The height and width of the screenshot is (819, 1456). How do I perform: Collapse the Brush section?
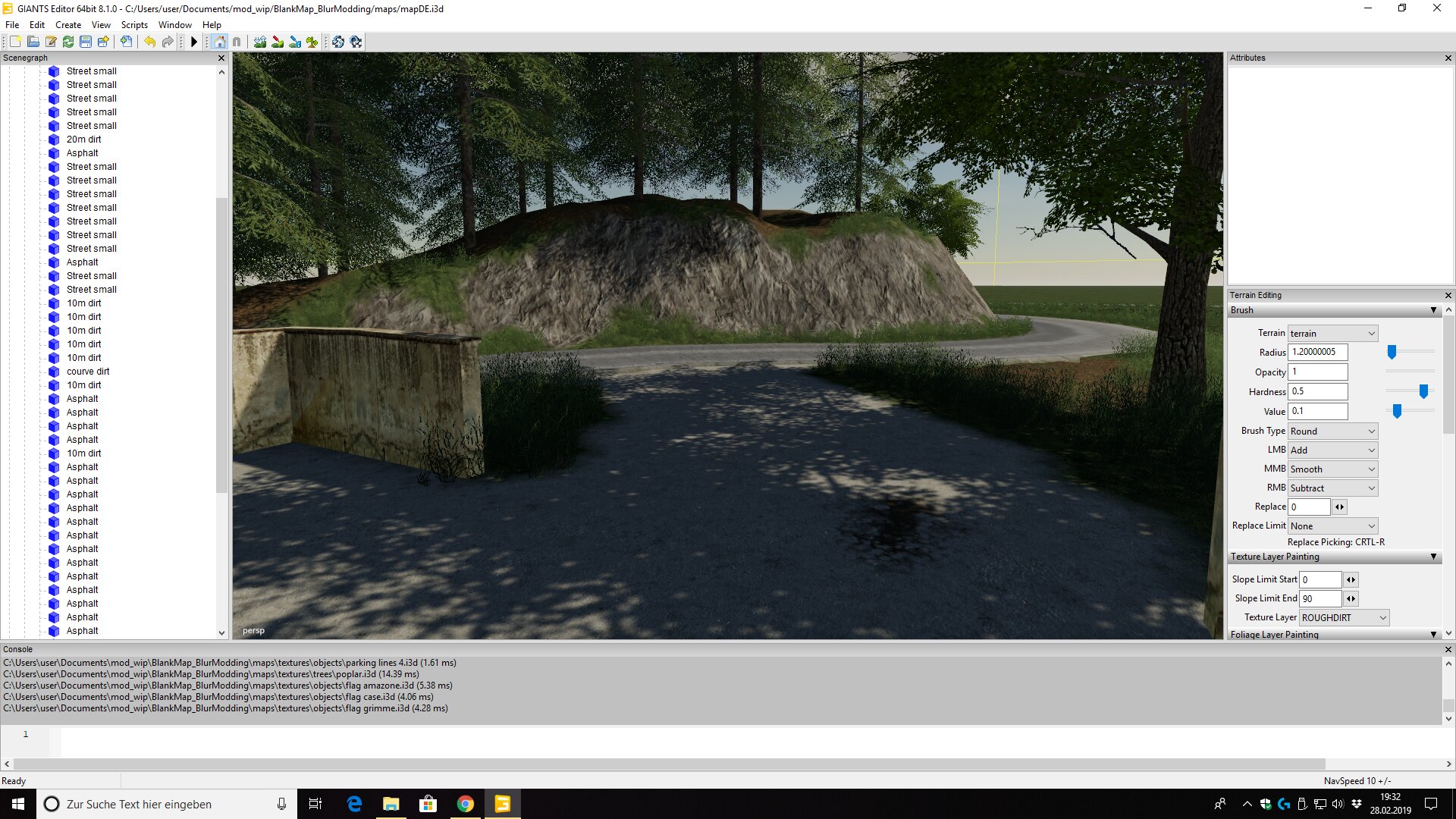click(x=1432, y=310)
